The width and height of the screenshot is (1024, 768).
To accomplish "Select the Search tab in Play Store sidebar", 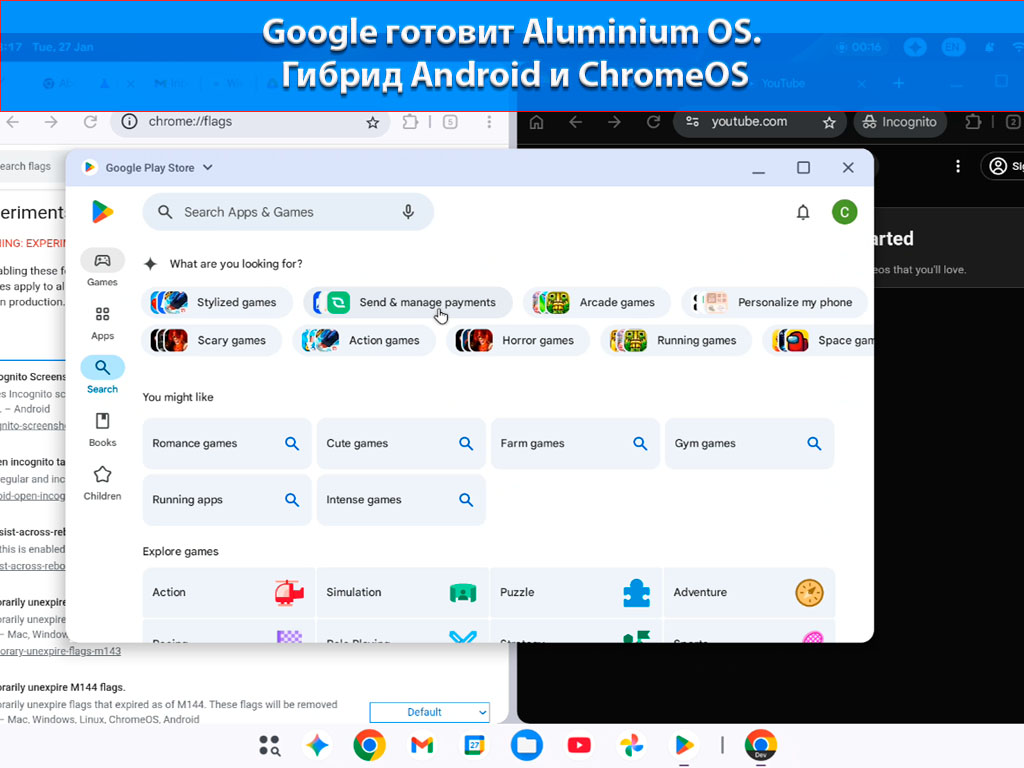I will (x=102, y=374).
